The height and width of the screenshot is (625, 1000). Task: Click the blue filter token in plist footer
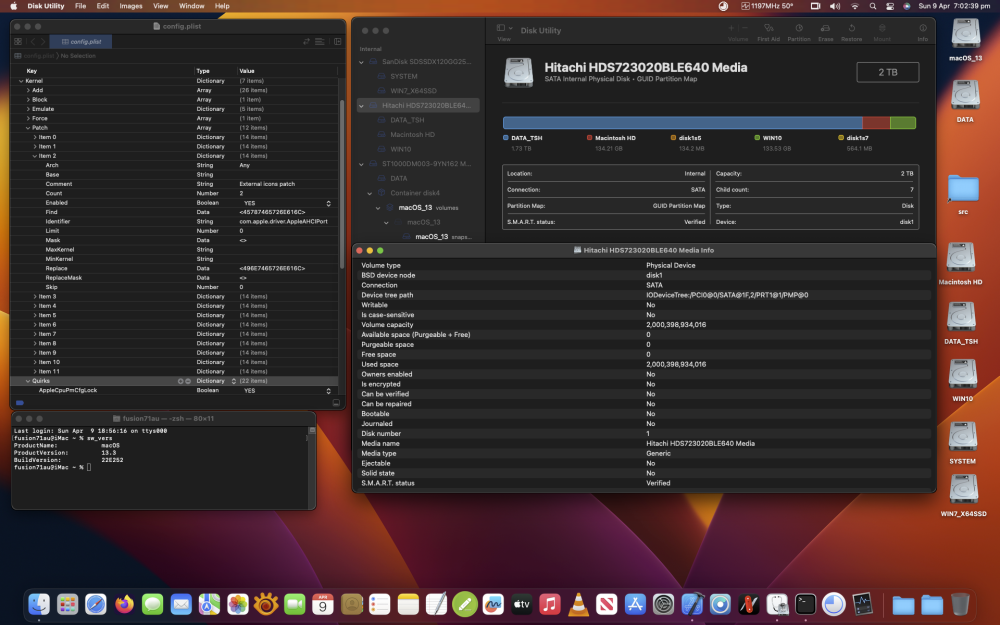pyautogui.click(x=20, y=402)
